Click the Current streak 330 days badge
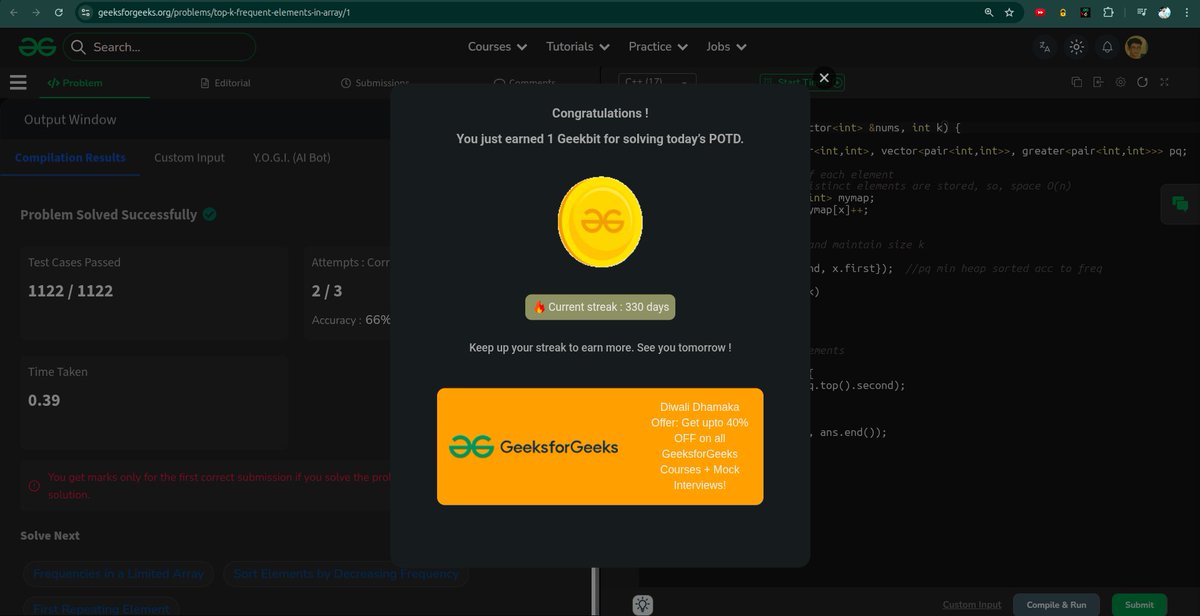 600,307
